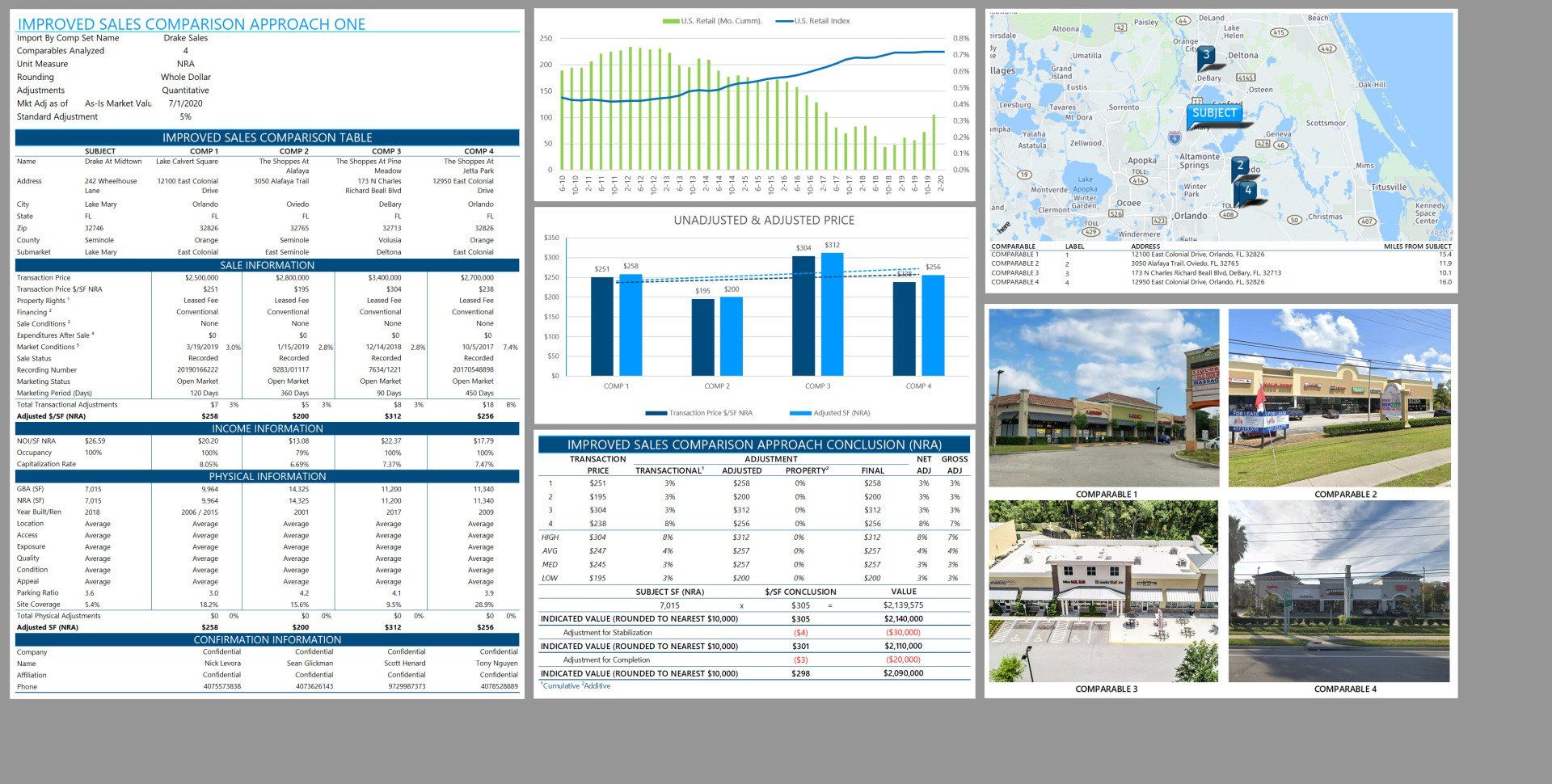Select the Drake Sales comp set name field
Image resolution: width=1552 pixels, height=784 pixels.
pos(186,38)
